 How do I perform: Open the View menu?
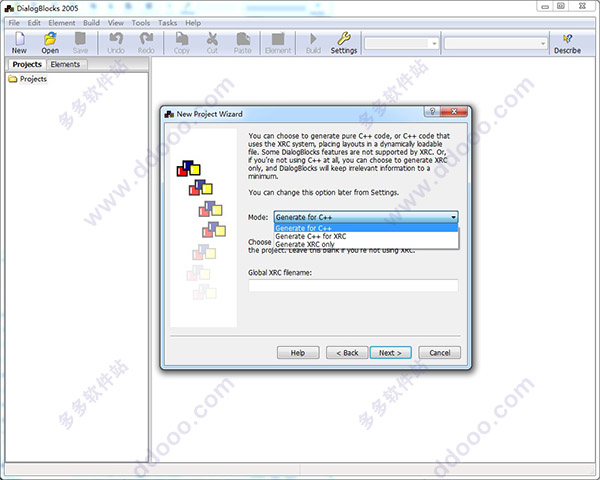pyautogui.click(x=116, y=23)
